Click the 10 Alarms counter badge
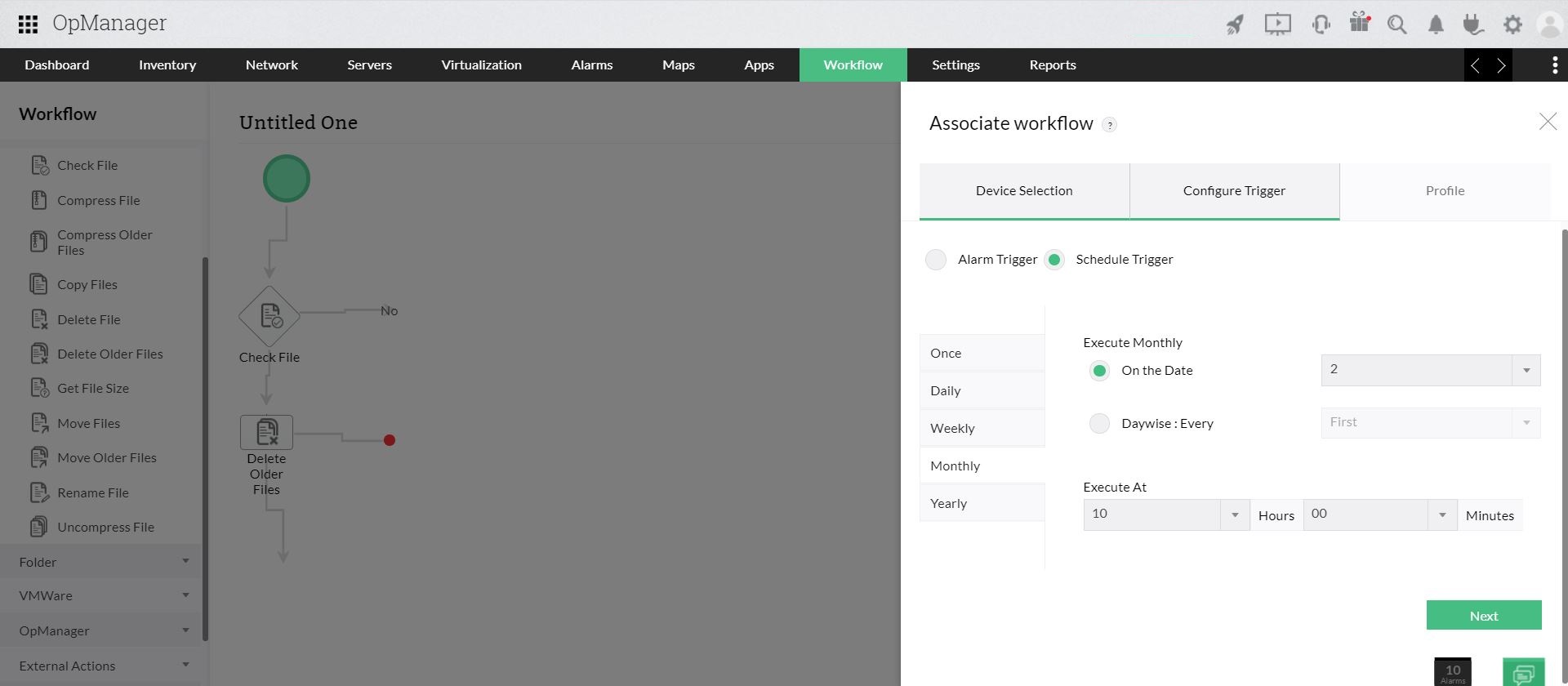The image size is (1568, 686). [1453, 672]
